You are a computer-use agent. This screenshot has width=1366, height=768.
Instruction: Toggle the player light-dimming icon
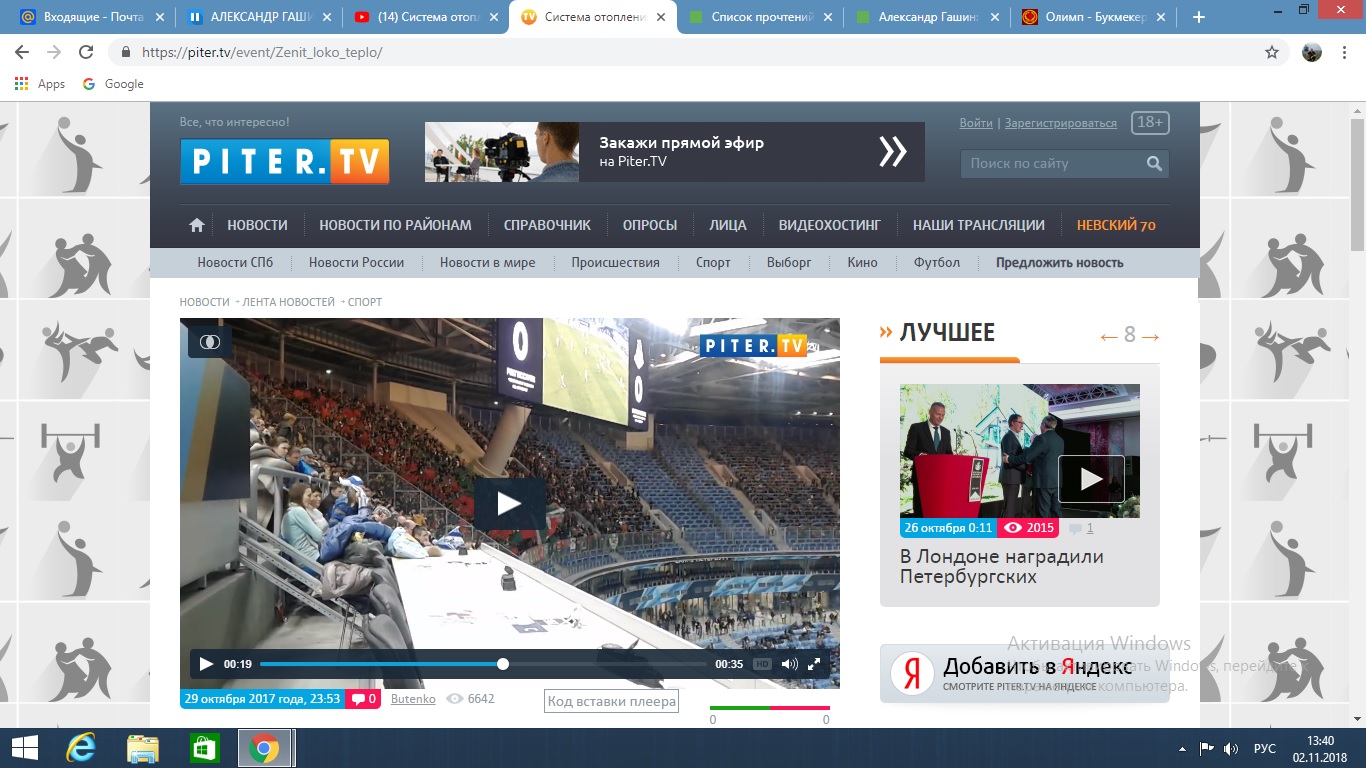pos(210,341)
